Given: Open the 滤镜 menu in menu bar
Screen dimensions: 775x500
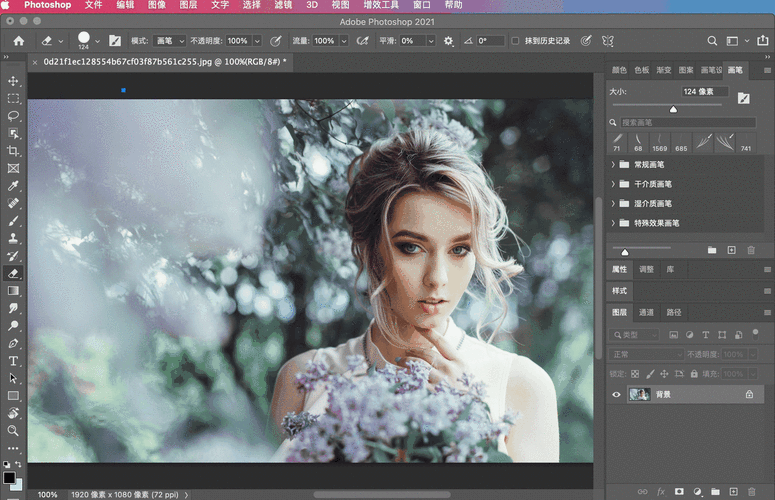Looking at the screenshot, I should 282,5.
